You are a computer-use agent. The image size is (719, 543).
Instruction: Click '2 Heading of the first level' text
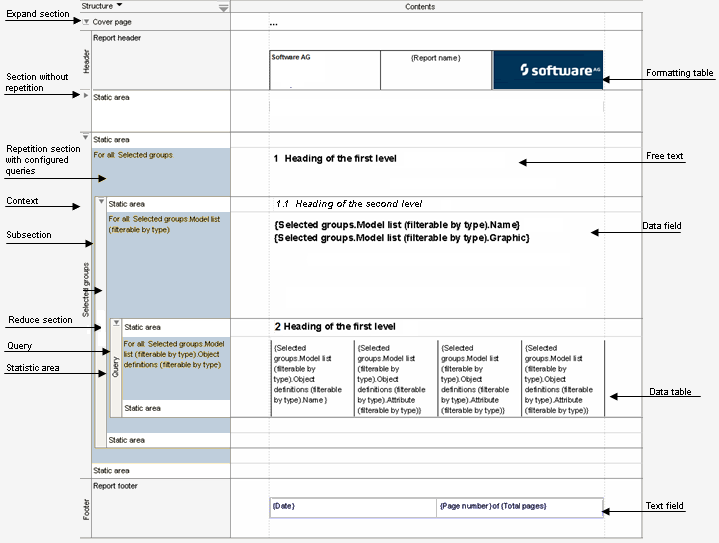click(335, 327)
